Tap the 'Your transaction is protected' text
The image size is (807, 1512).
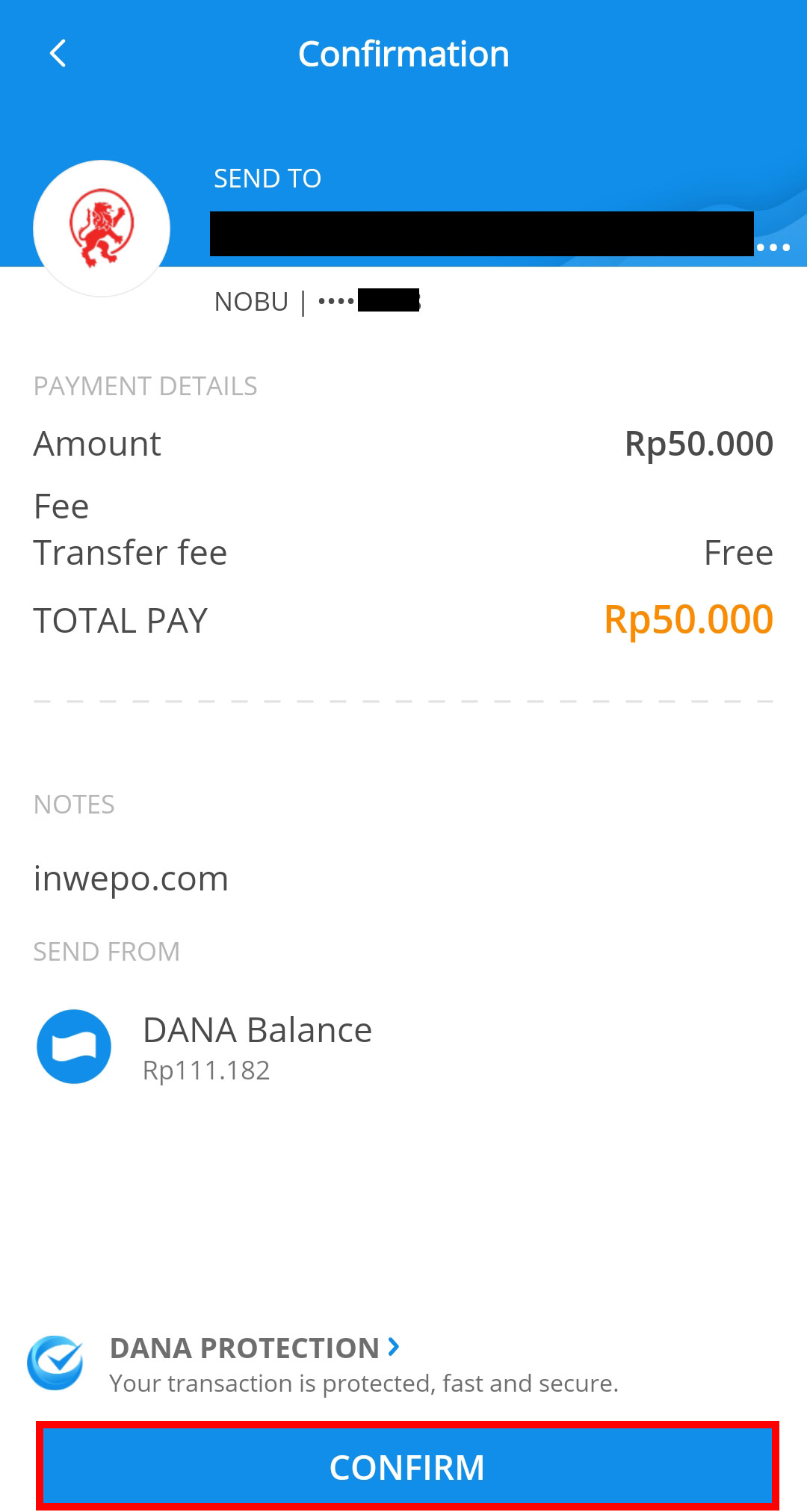(364, 1384)
